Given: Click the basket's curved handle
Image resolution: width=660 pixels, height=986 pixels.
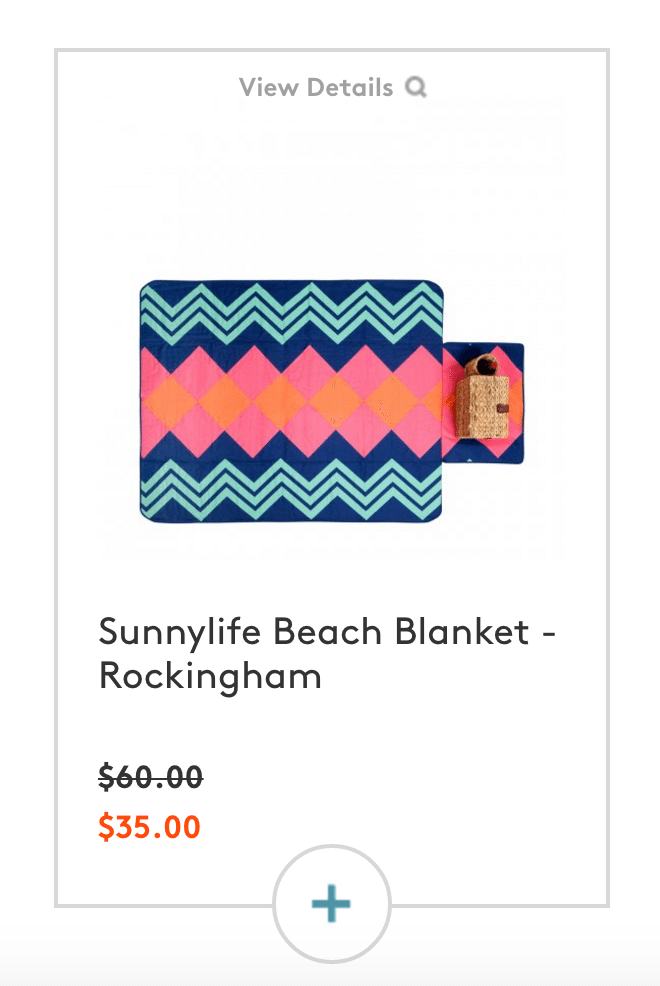Looking at the screenshot, I should 481,367.
